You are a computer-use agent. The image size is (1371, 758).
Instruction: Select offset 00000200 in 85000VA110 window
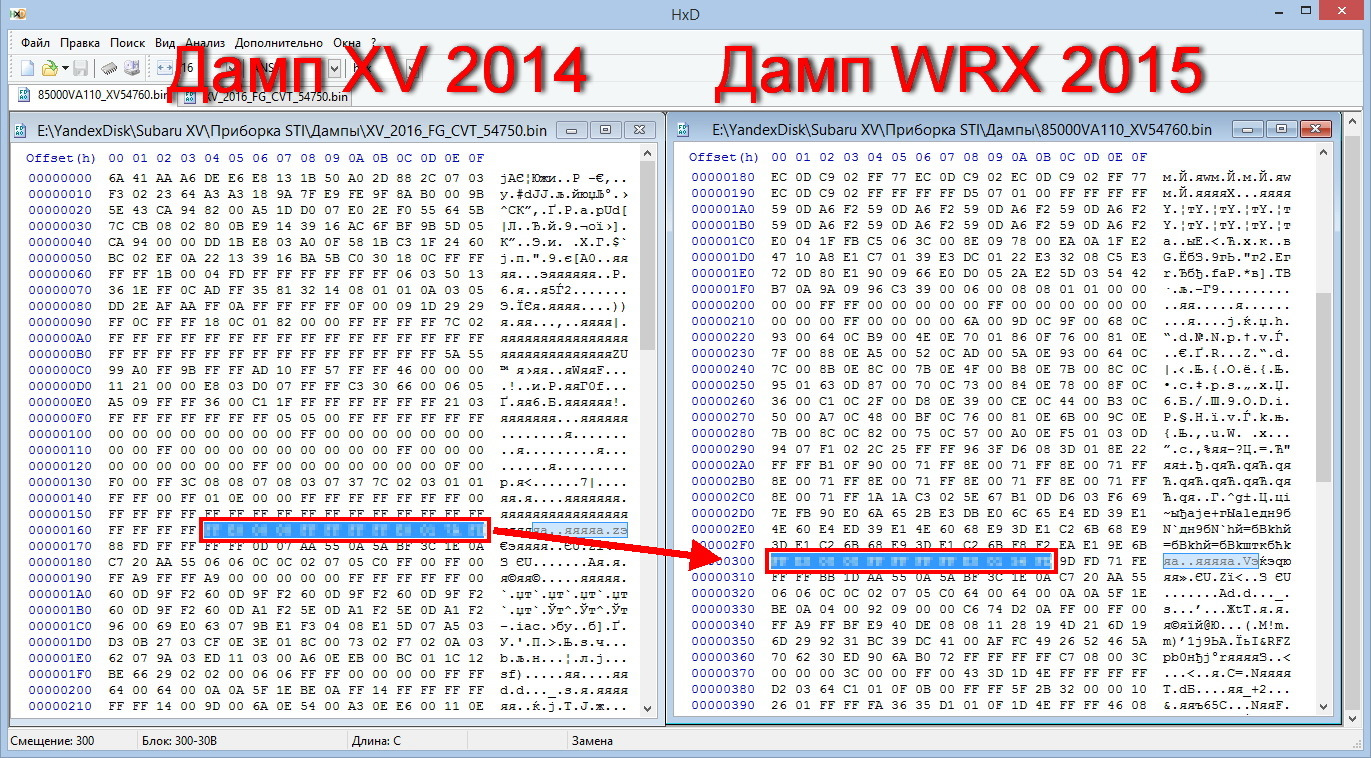723,306
